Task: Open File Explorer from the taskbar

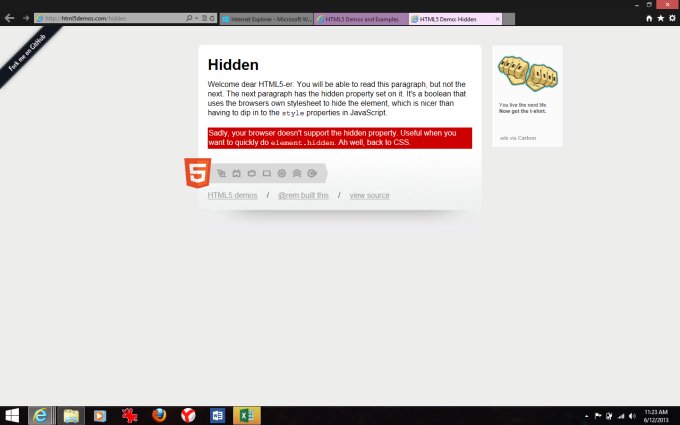Action: click(x=71, y=415)
